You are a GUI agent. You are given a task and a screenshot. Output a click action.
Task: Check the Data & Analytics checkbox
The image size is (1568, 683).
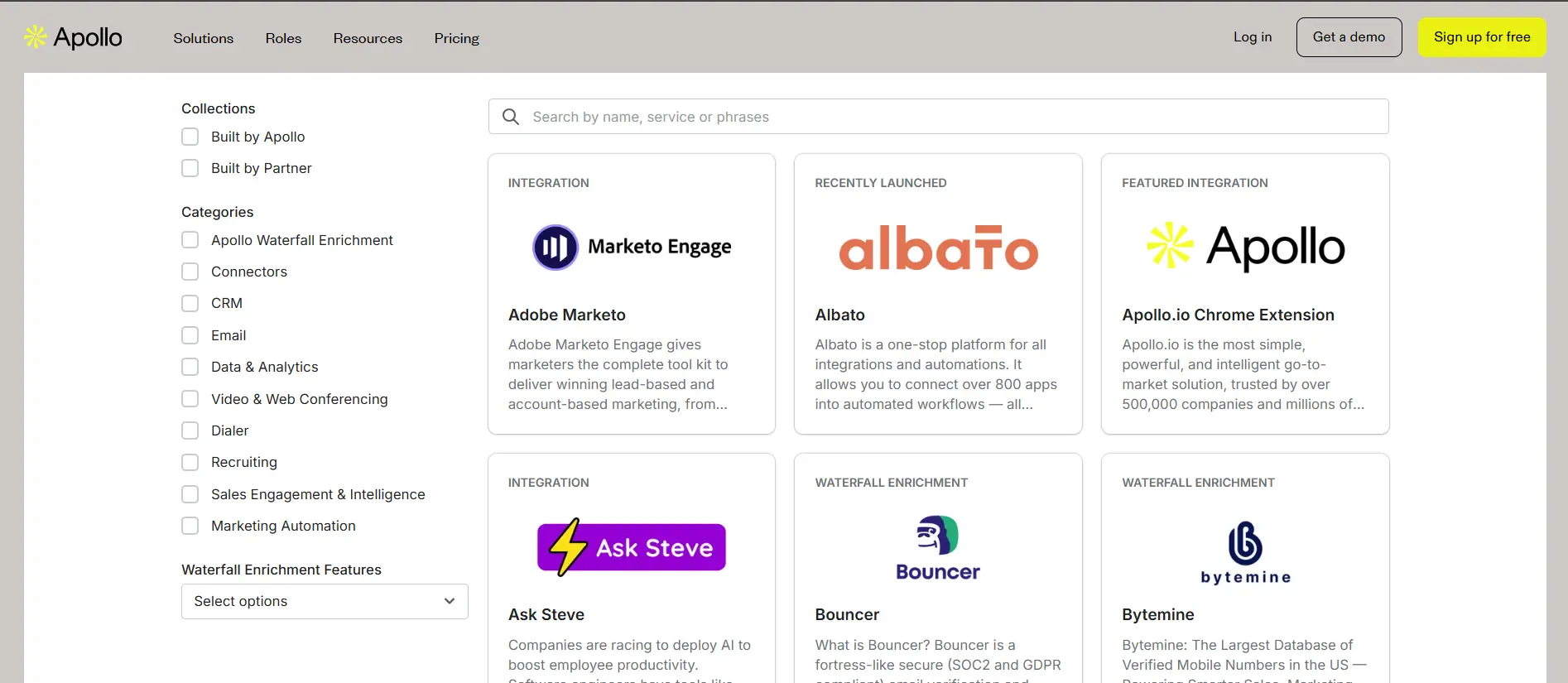tap(190, 367)
